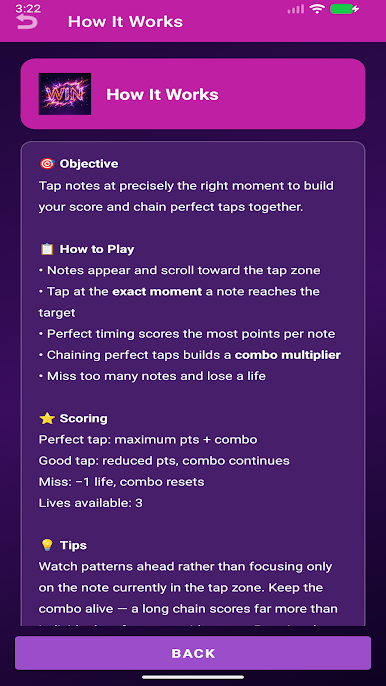Image resolution: width=386 pixels, height=686 pixels.
Task: Tap the target emoji beside Objective
Action: pos(47,164)
